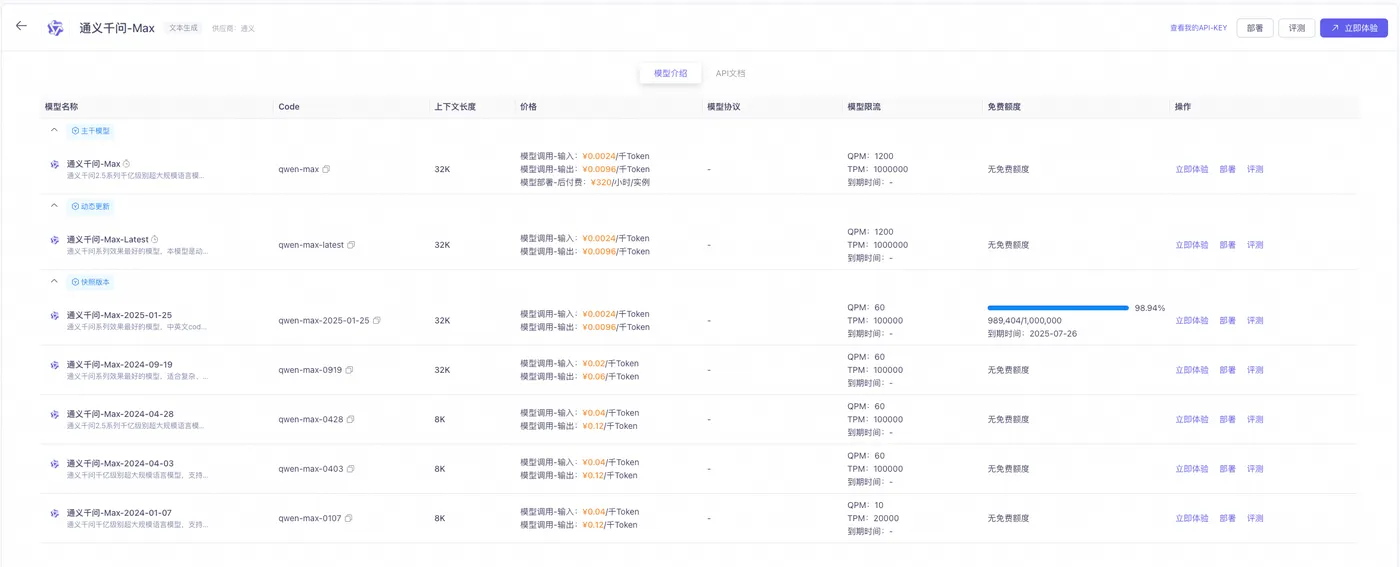
Task: Click 部署 in the qwen-max-0919 row
Action: coord(1228,370)
